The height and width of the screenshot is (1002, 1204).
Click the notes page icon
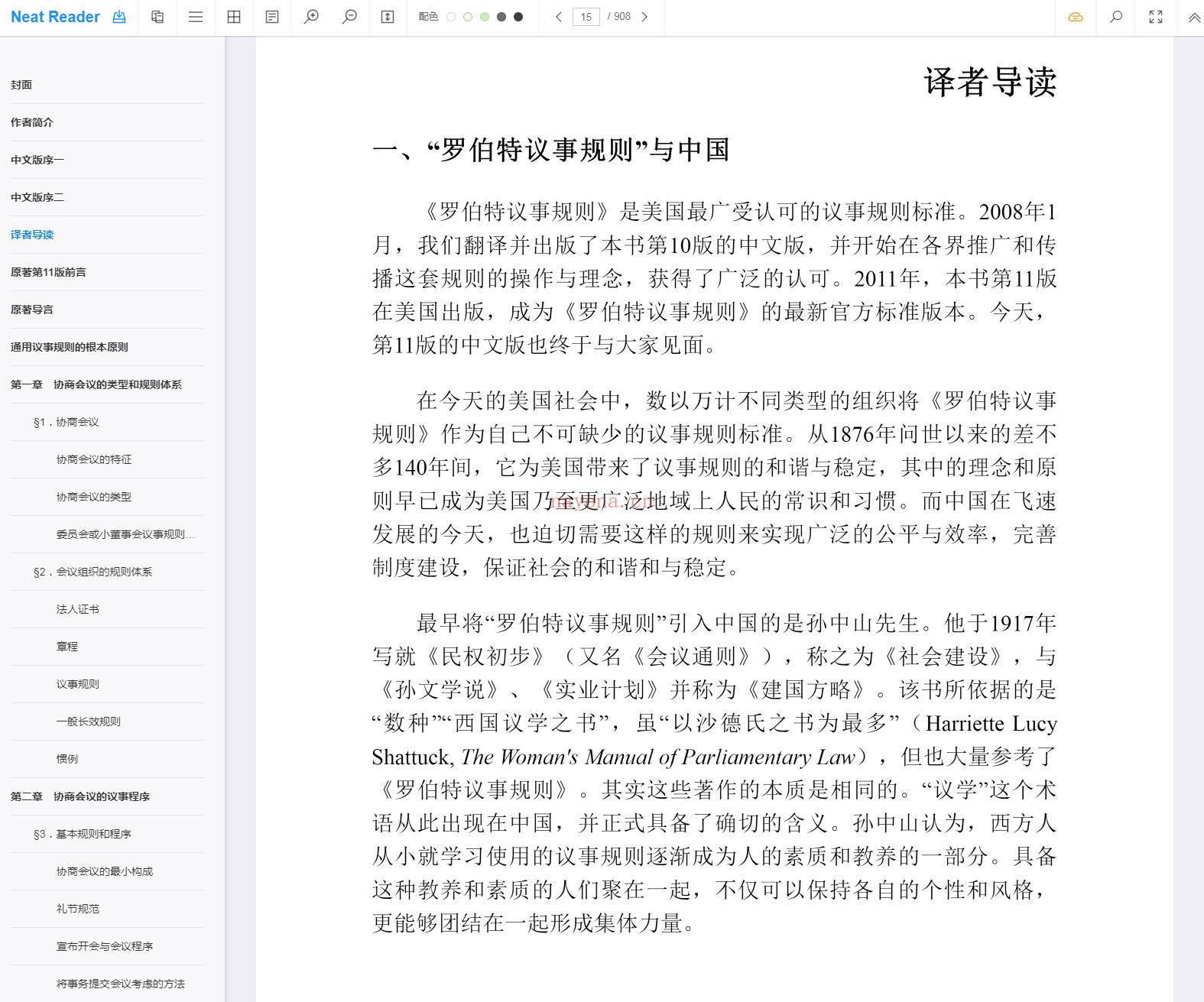point(272,17)
